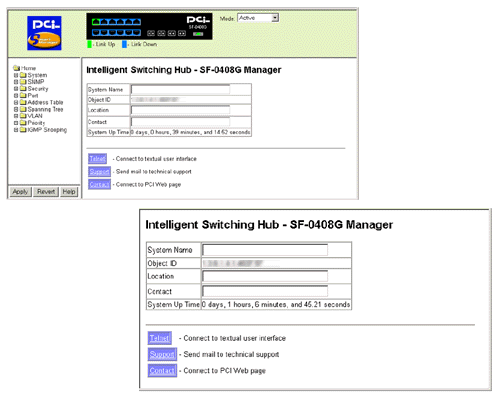Expand the Priority tree node
The width and height of the screenshot is (500, 400).
(16, 123)
